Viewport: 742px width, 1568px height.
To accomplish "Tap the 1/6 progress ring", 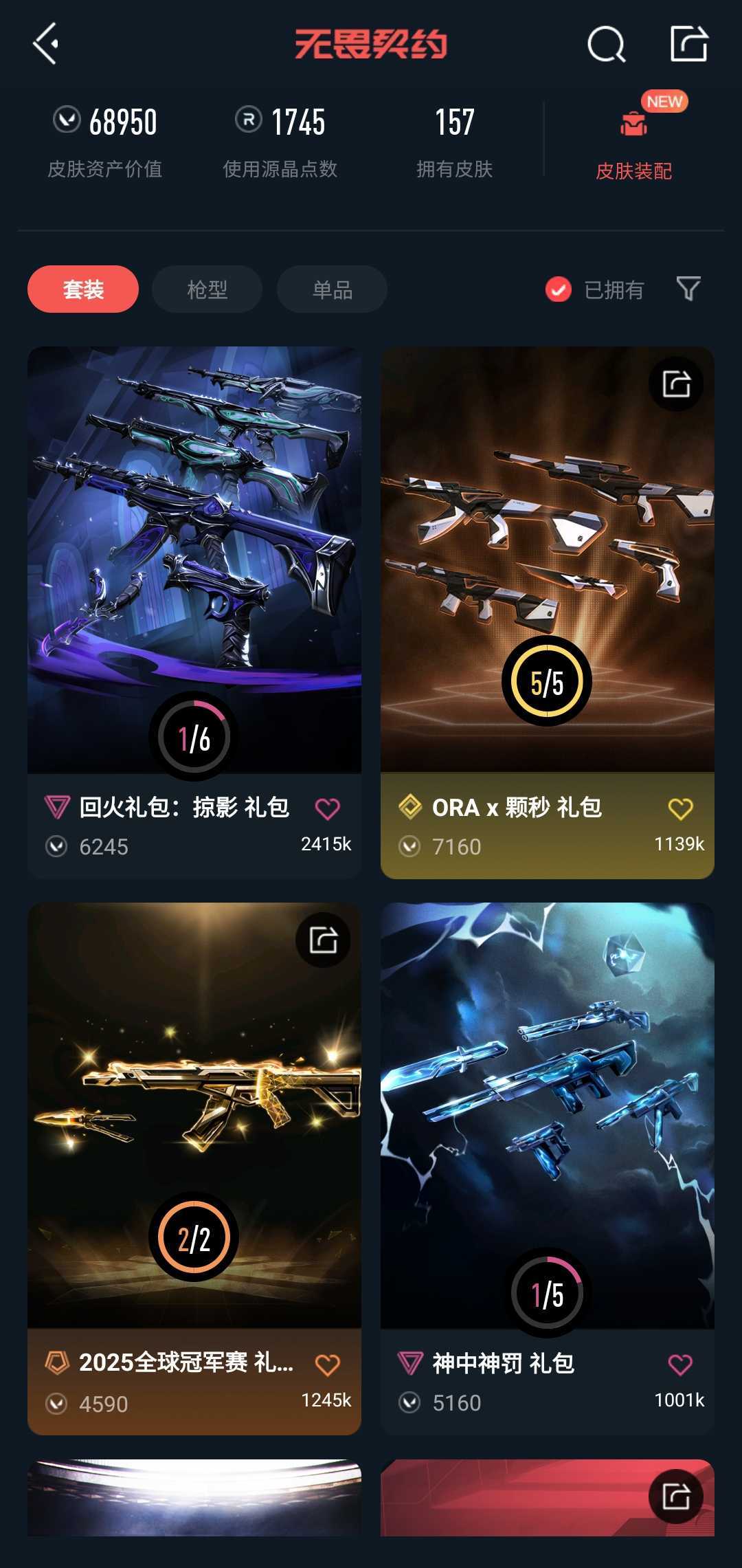I will [194, 736].
